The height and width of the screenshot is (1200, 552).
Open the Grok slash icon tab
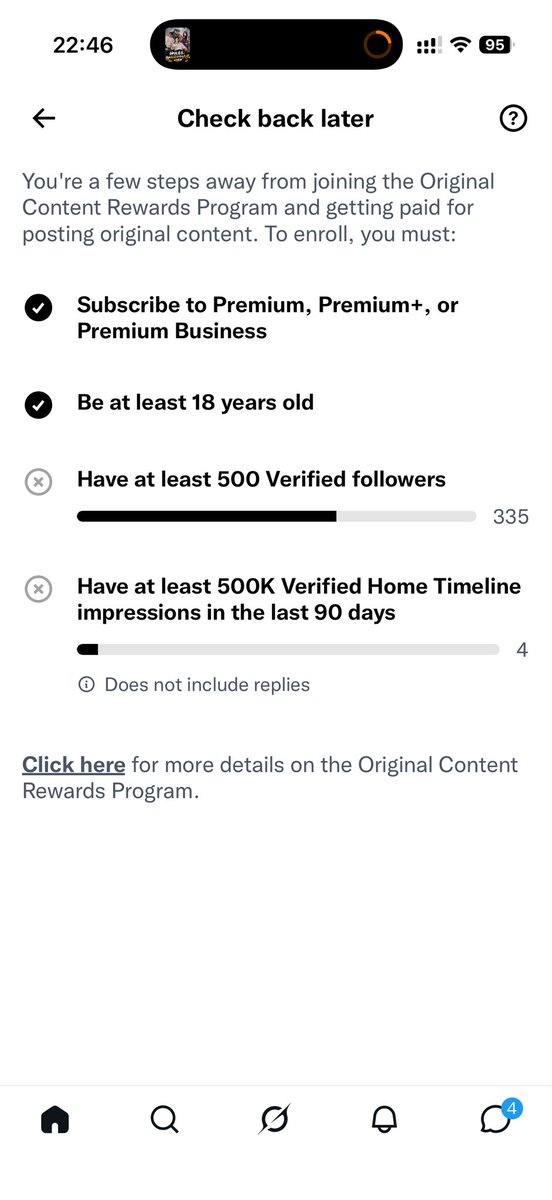(x=274, y=1120)
